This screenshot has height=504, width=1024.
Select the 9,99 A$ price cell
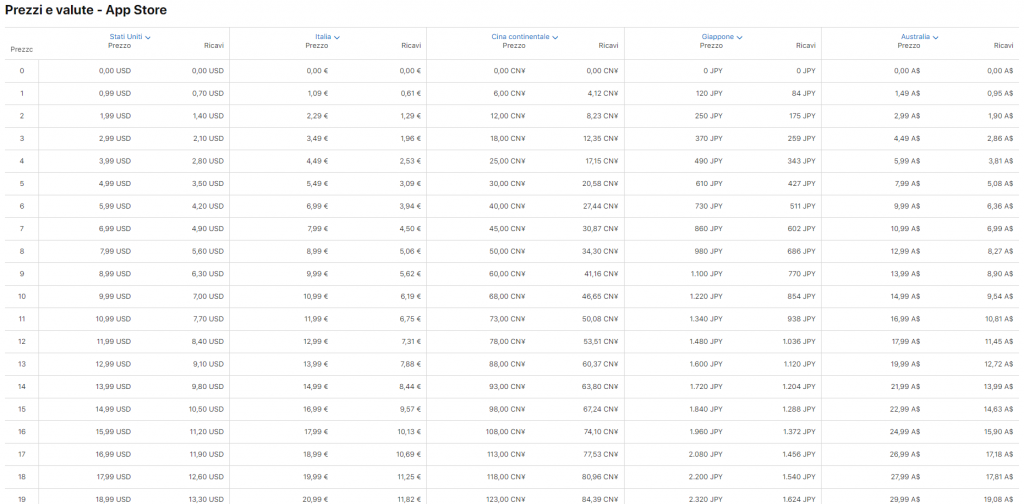pos(907,206)
